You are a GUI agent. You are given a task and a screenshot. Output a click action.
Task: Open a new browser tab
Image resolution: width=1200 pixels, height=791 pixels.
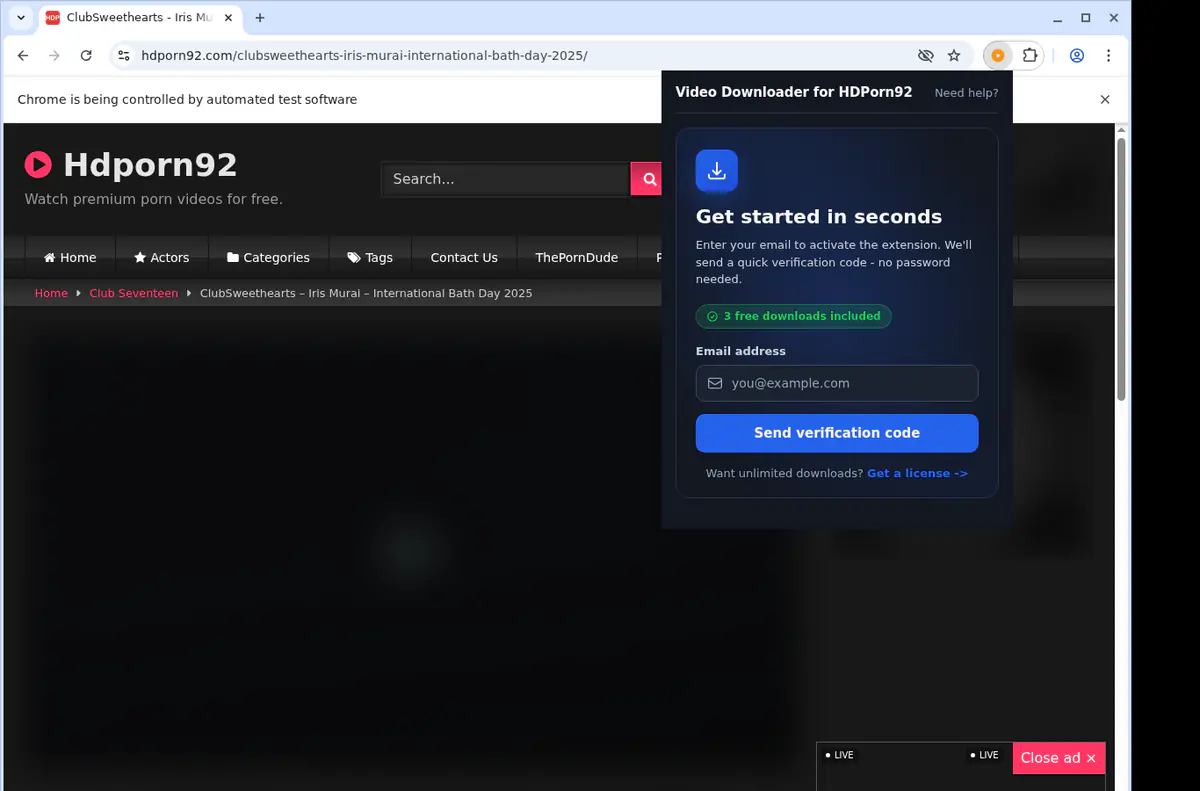click(x=260, y=18)
